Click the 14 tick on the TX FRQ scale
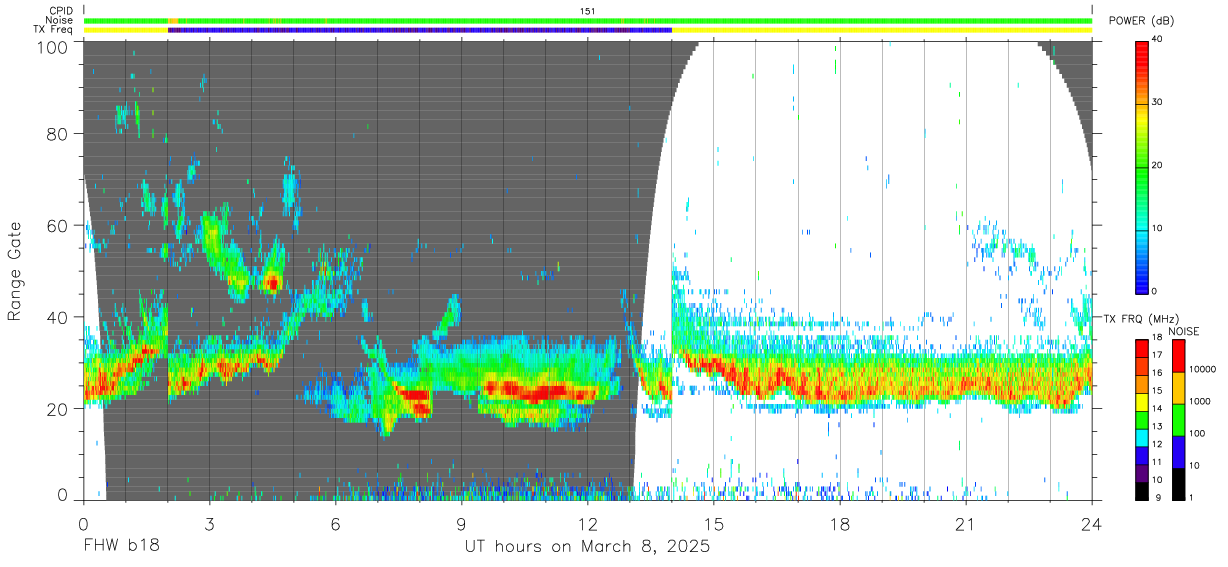 point(1159,409)
